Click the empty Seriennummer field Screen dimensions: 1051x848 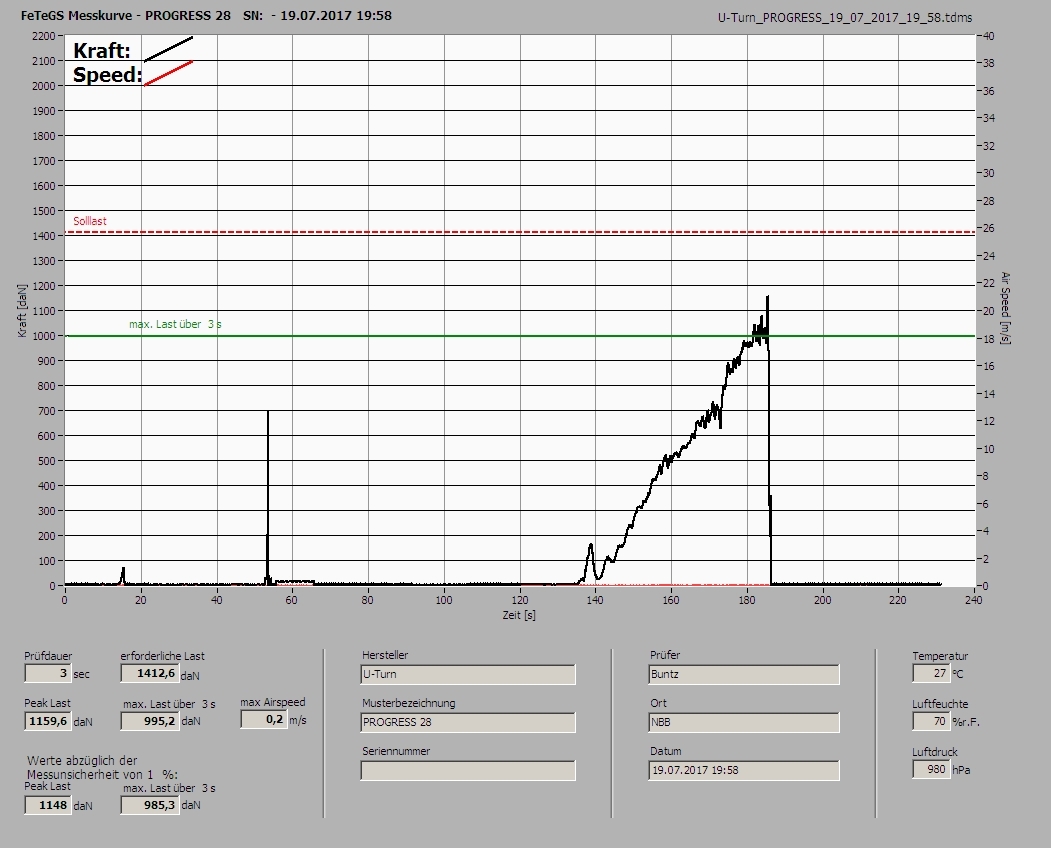[x=468, y=770]
